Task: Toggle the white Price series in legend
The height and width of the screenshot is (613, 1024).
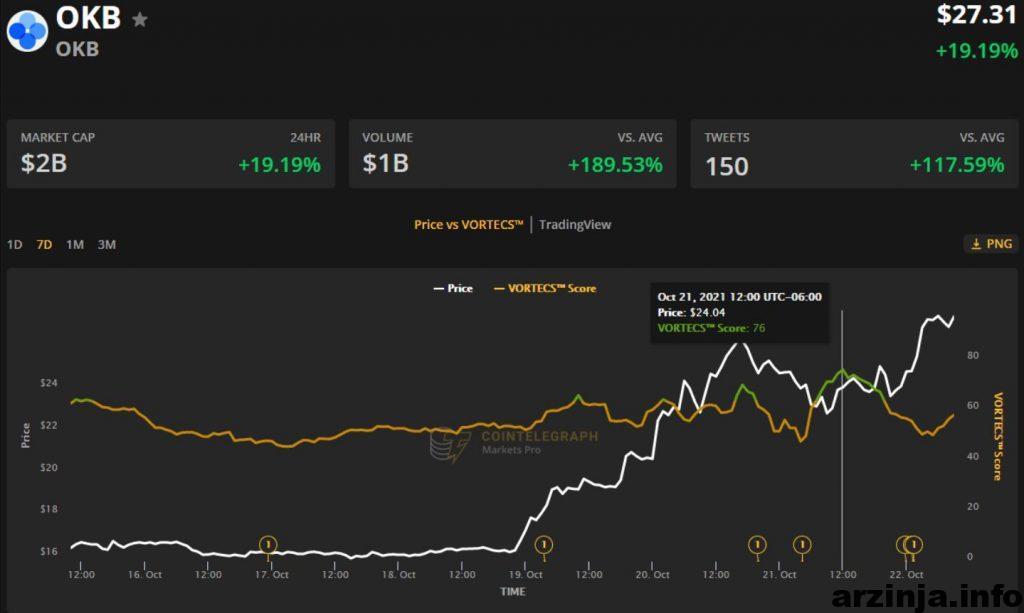Action: coord(452,288)
